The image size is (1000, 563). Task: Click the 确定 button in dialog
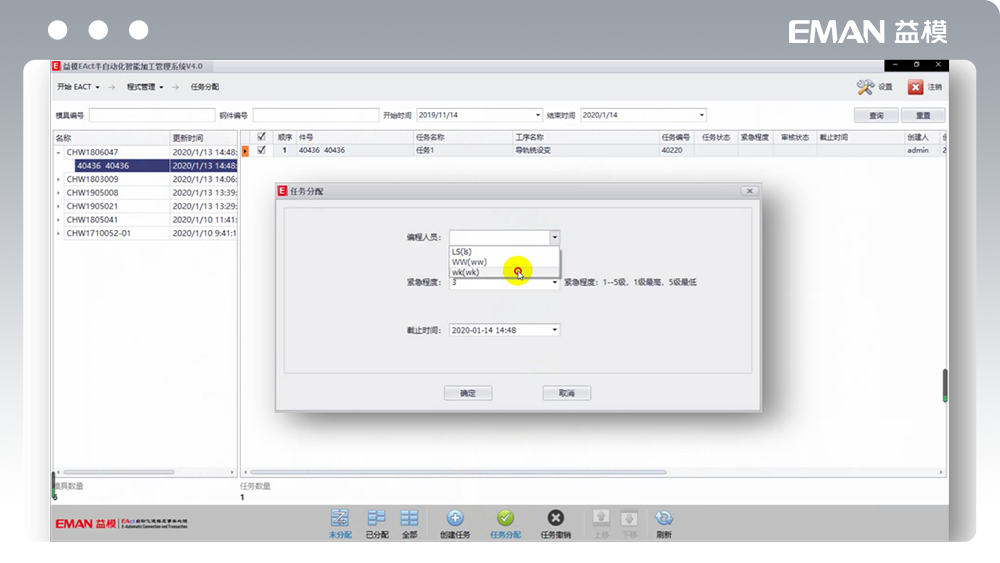click(468, 393)
